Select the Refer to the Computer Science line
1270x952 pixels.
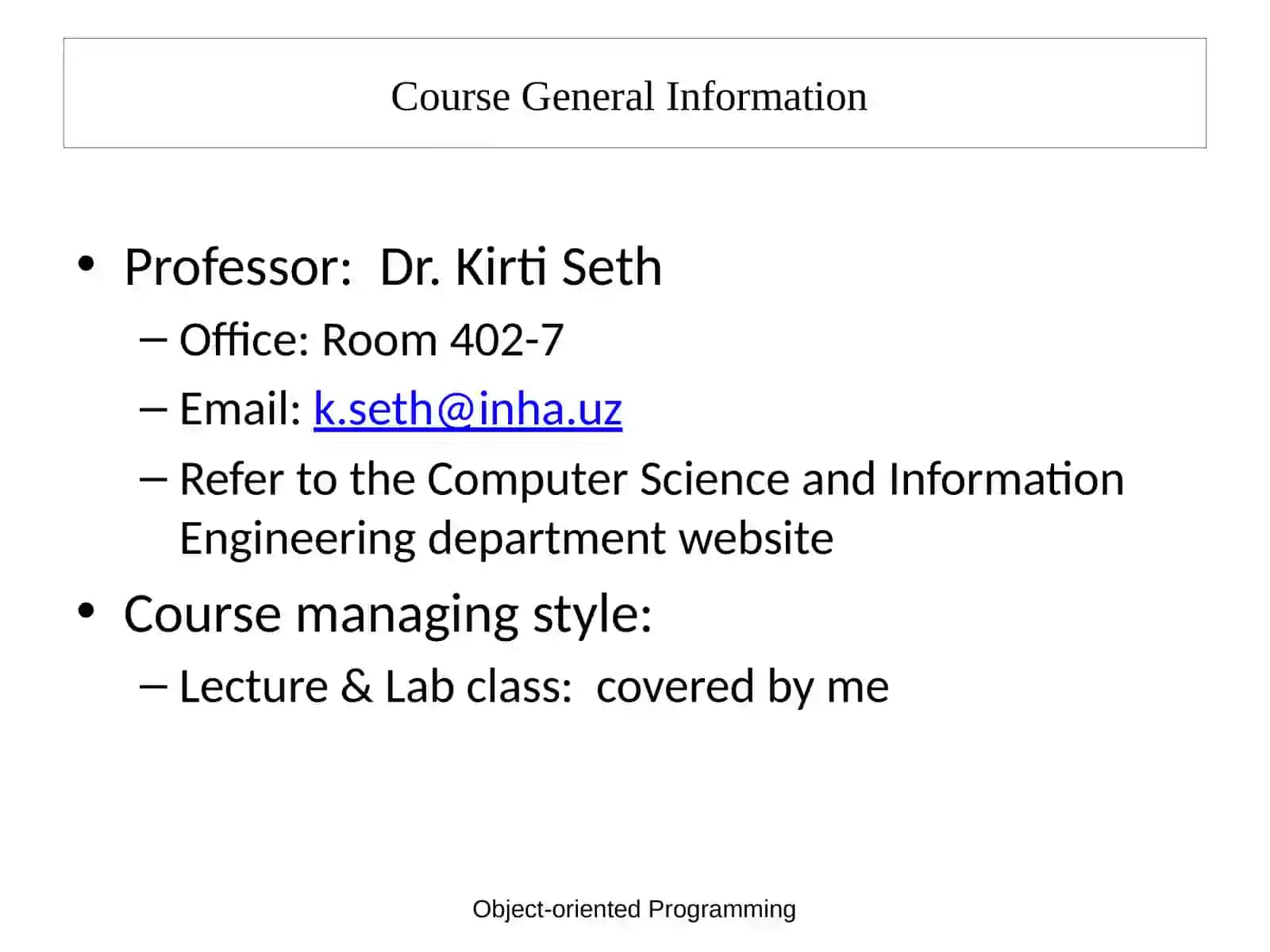[x=652, y=479]
